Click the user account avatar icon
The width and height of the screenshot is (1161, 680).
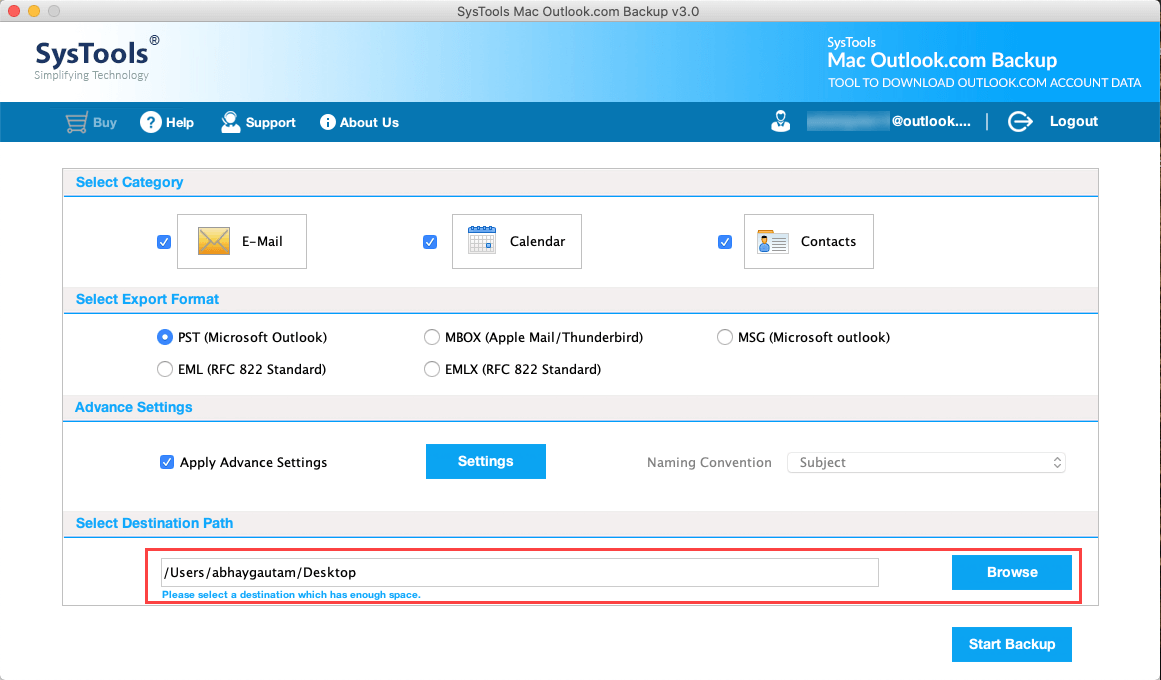[x=780, y=121]
